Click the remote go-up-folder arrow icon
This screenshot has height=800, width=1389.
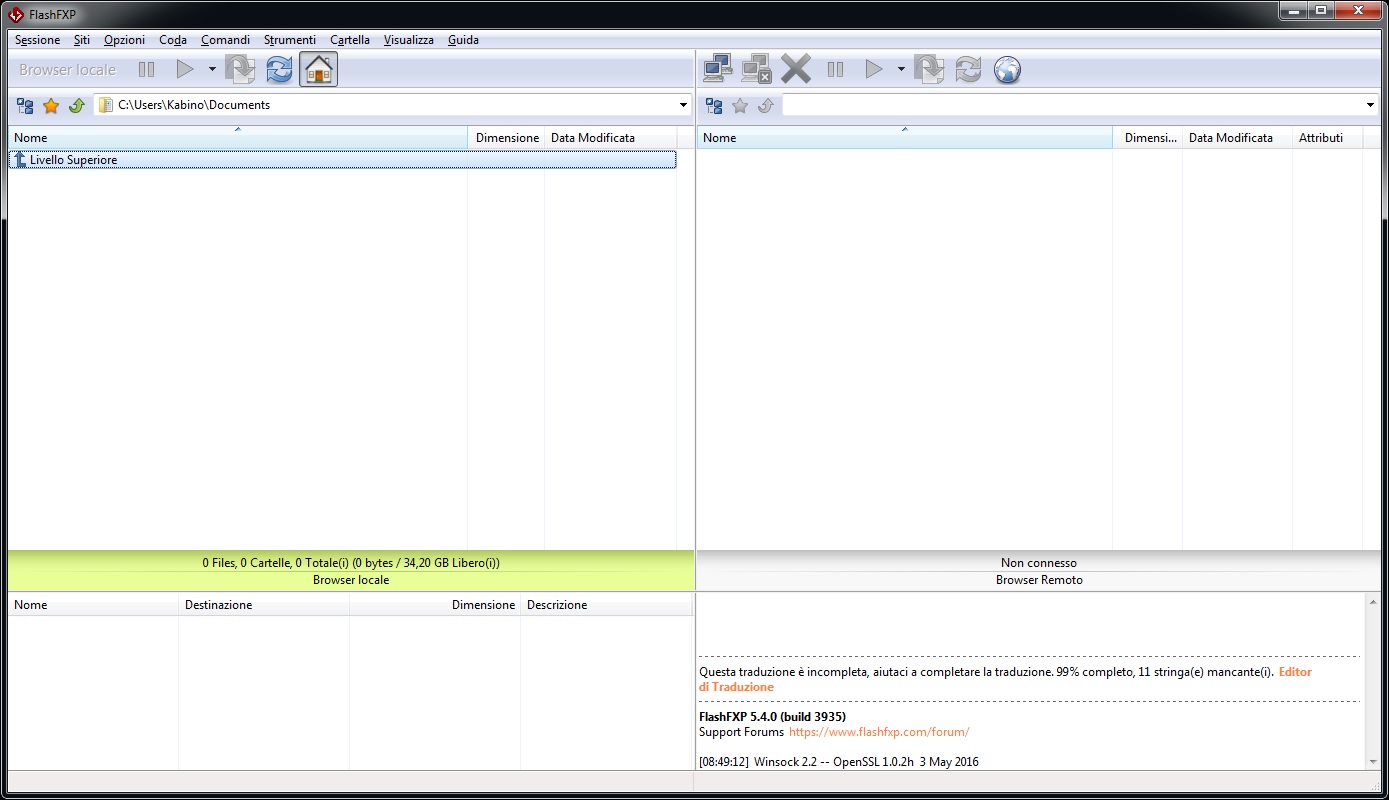[765, 105]
